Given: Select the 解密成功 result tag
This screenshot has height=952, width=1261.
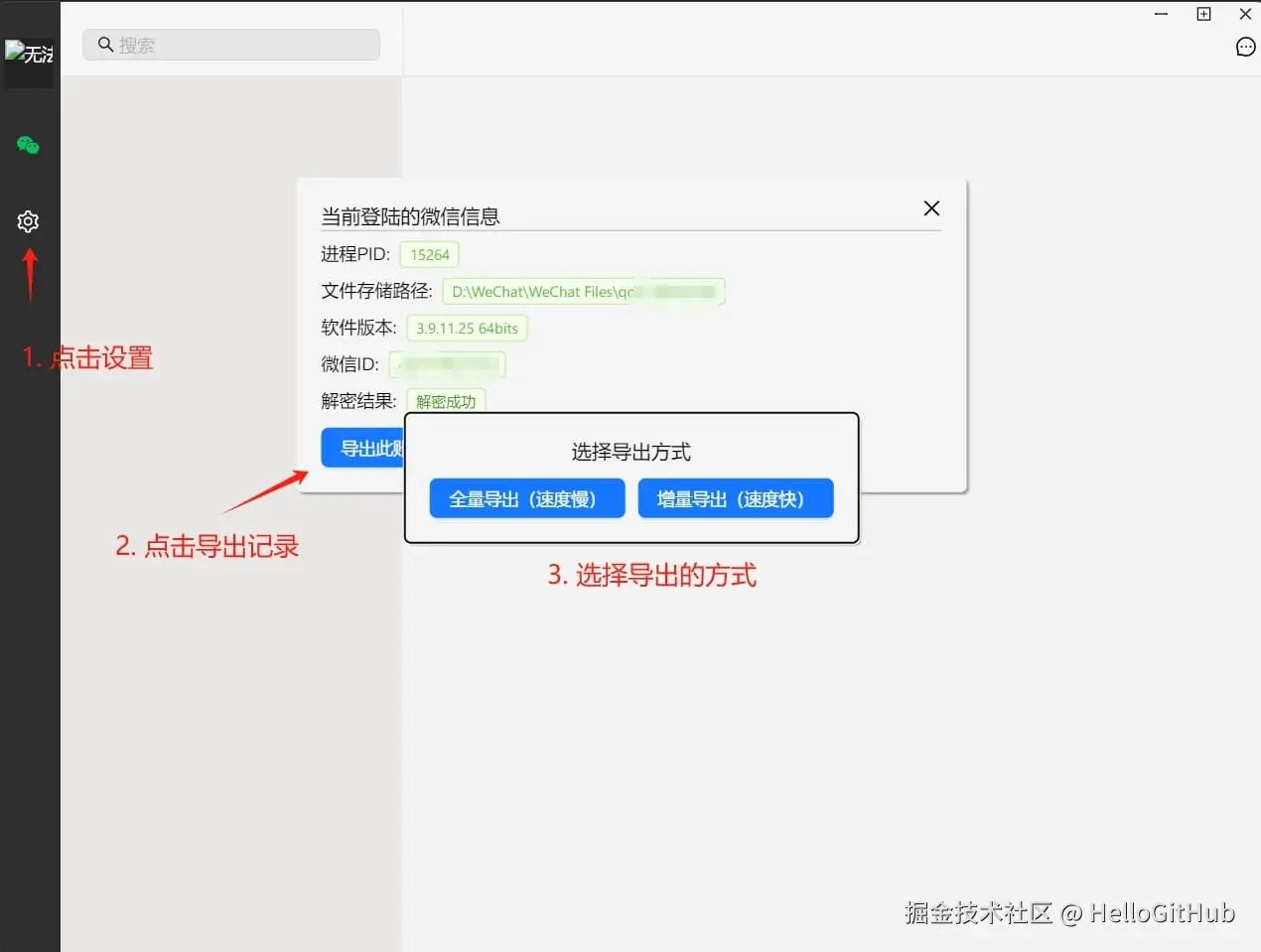Looking at the screenshot, I should (446, 401).
